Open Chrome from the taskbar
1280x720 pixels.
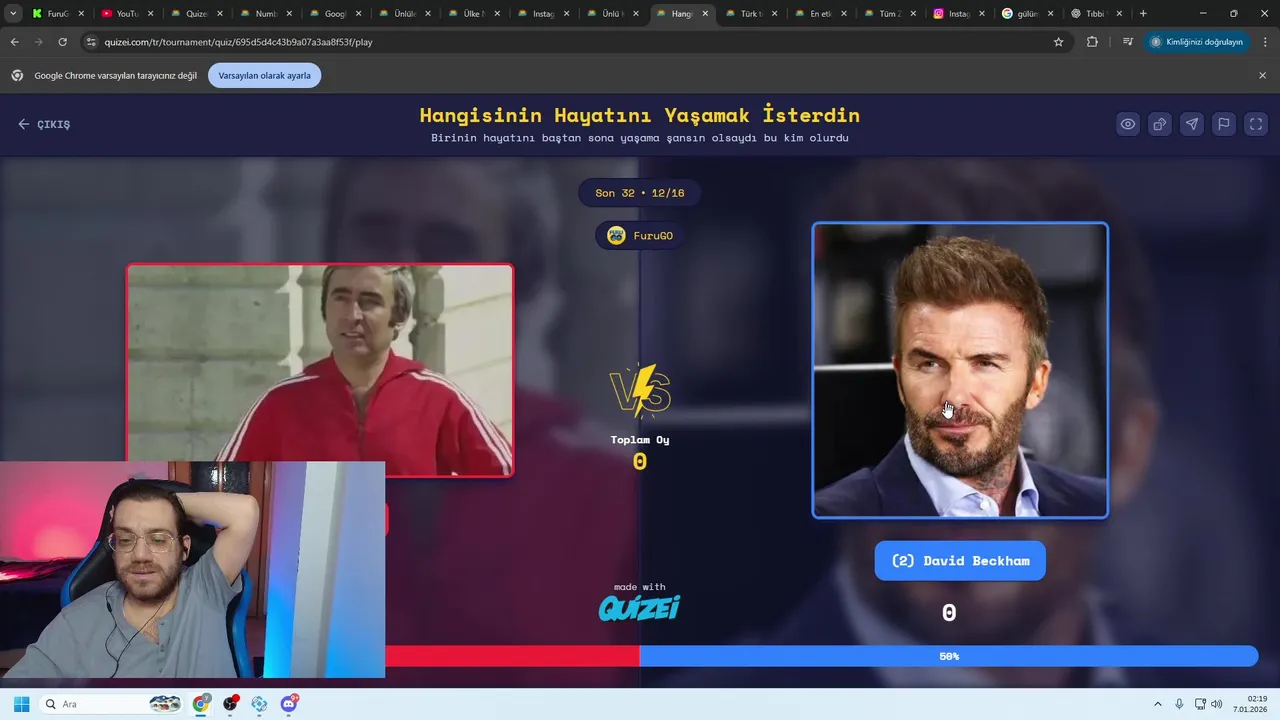tap(201, 704)
